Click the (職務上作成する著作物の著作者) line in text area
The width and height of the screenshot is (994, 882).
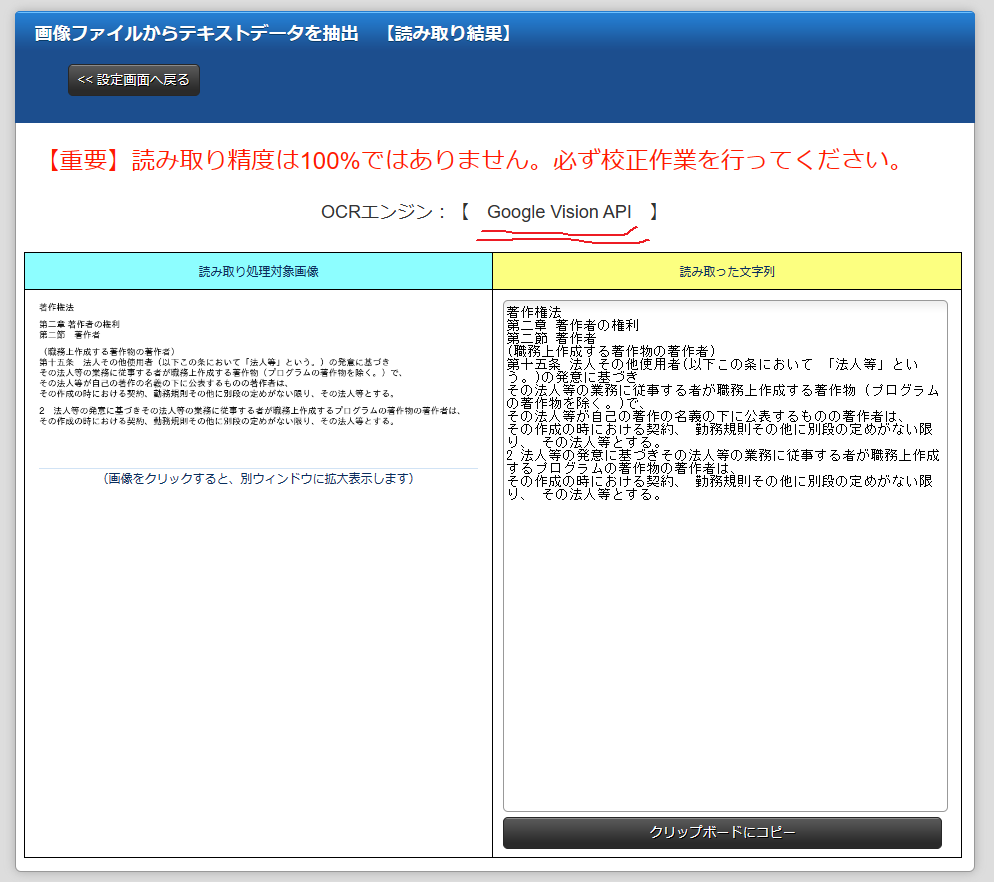[x=610, y=351]
